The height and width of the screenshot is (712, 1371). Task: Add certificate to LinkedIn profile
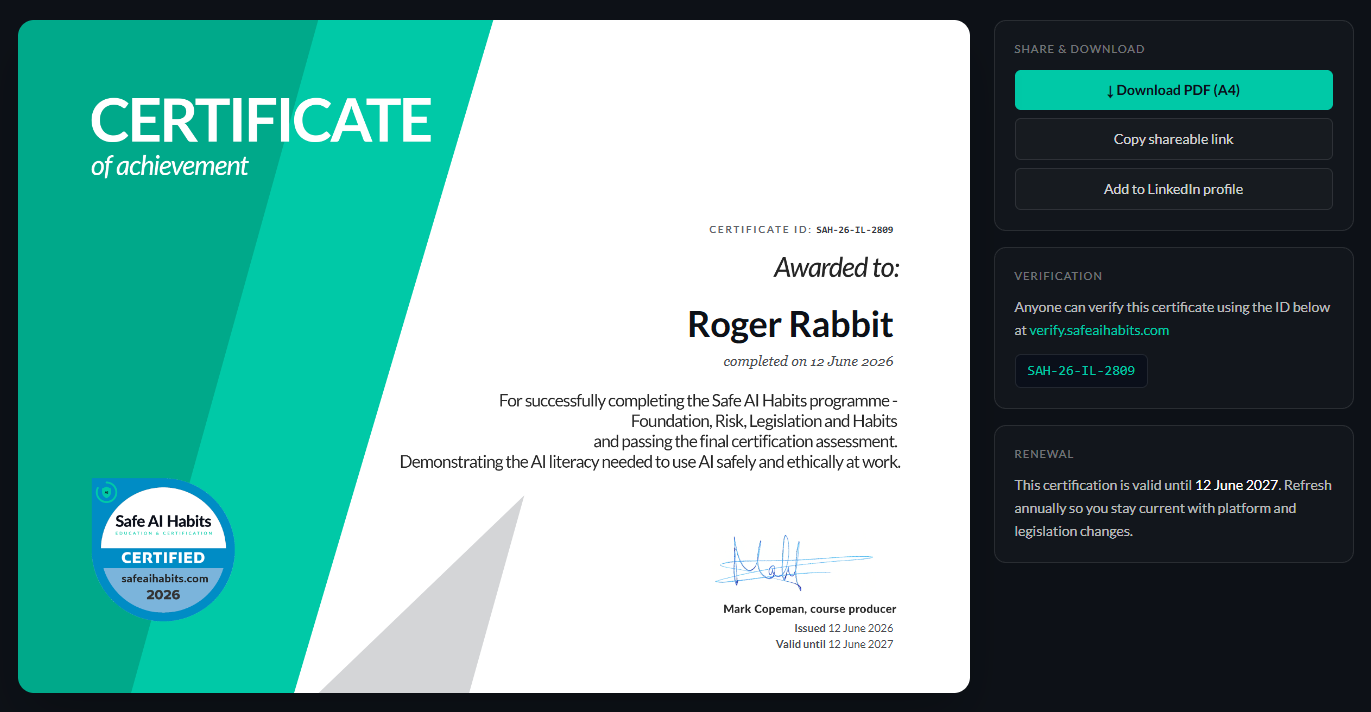[1173, 189]
